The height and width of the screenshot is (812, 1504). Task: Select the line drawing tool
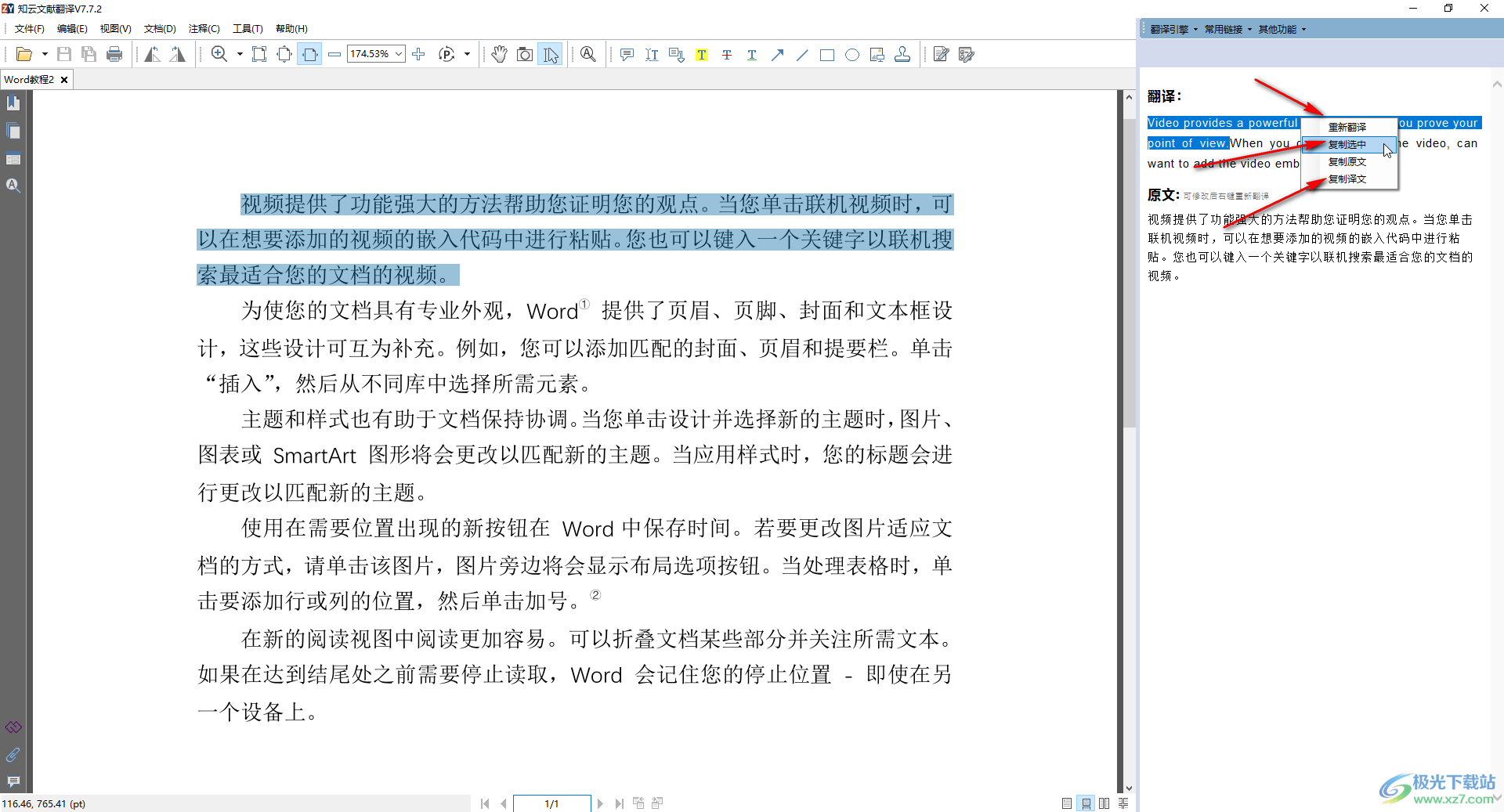point(802,55)
